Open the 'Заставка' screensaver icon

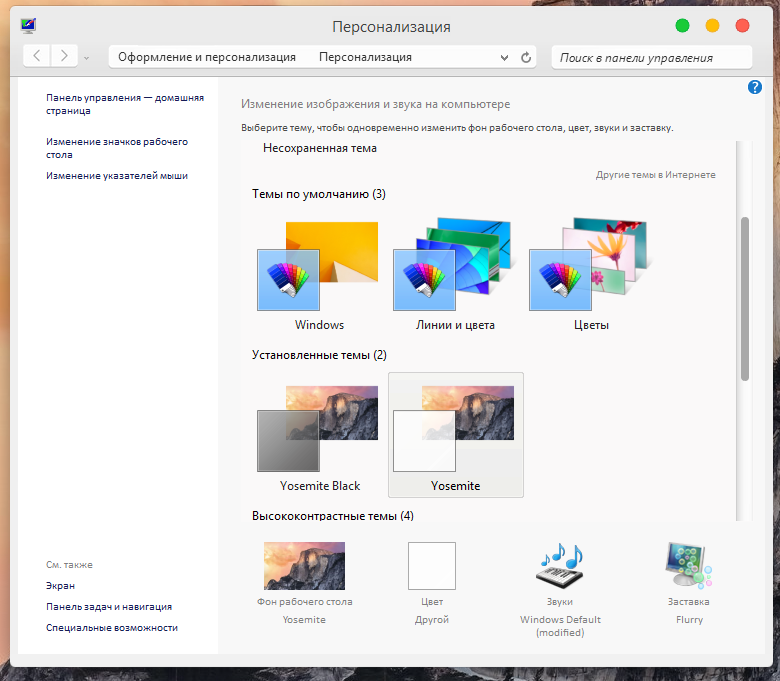click(689, 565)
